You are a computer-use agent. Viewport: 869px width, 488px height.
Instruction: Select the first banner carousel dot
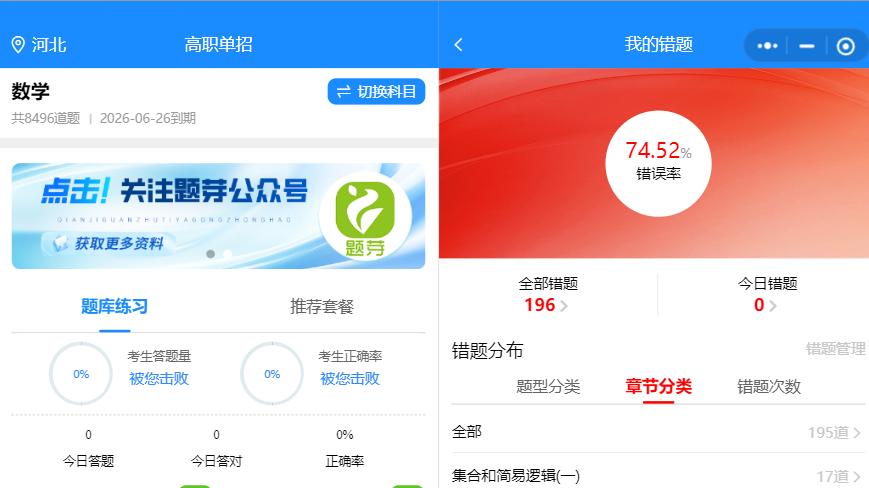click(211, 254)
